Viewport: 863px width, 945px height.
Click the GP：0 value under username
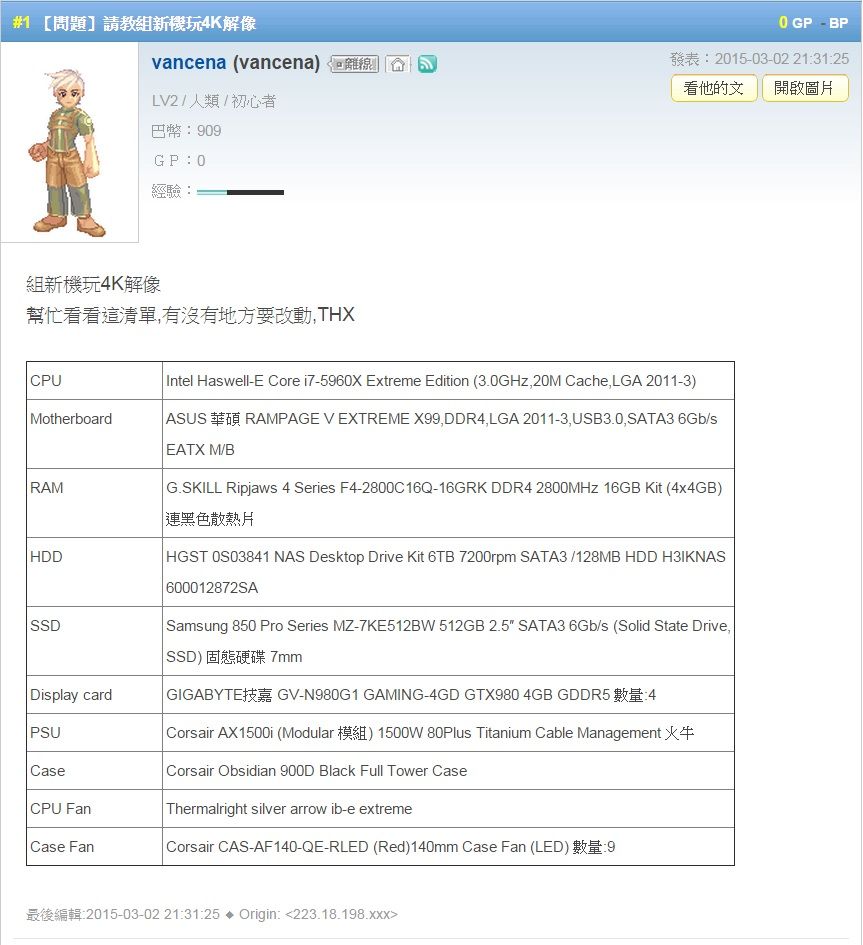(179, 161)
